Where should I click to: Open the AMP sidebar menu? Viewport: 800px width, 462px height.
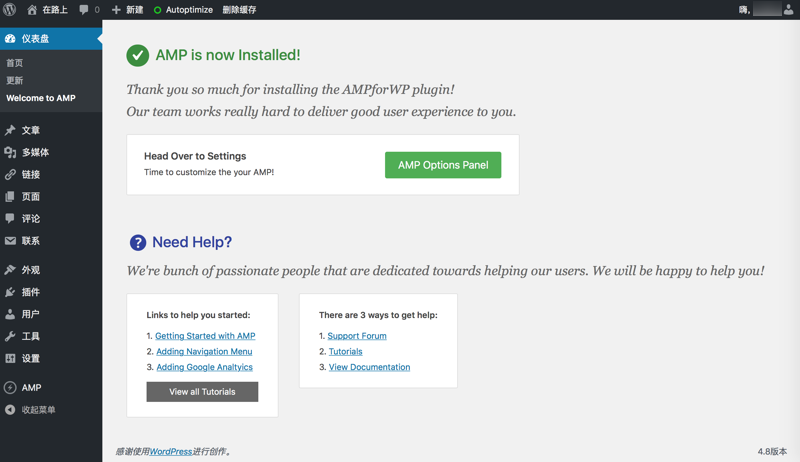[x=31, y=388]
